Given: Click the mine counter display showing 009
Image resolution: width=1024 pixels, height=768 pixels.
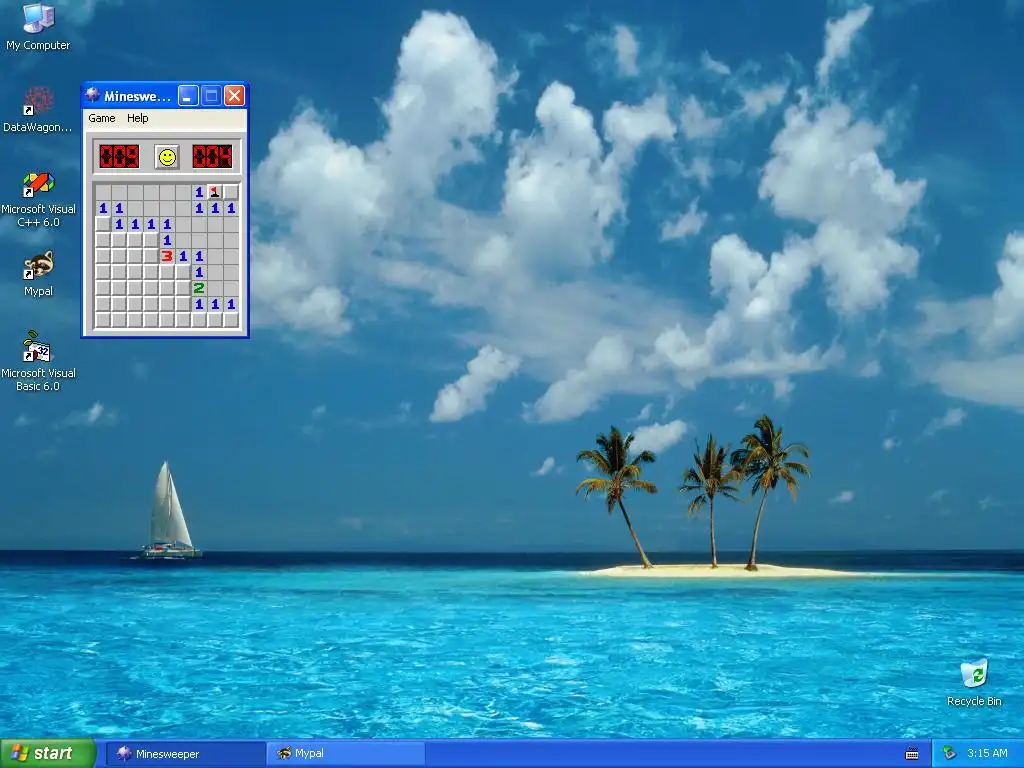Looking at the screenshot, I should click(x=120, y=157).
